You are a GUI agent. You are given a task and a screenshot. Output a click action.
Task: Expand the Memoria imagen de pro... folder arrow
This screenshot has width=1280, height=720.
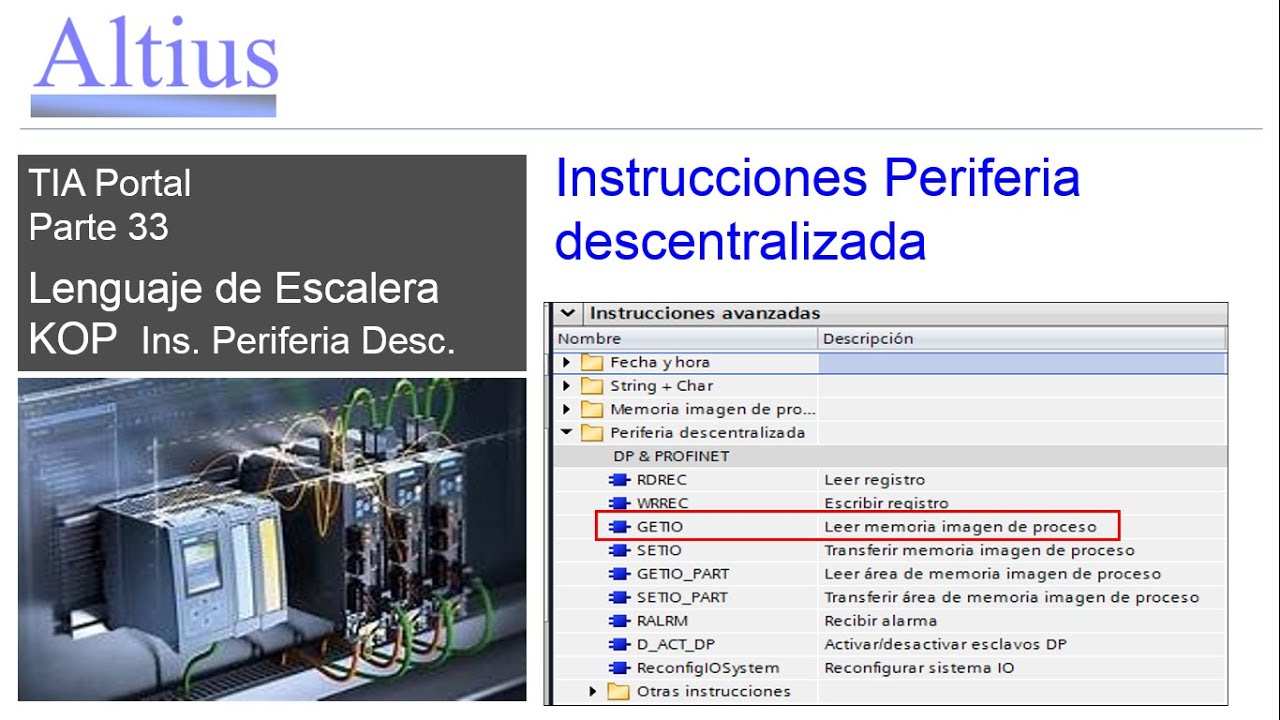point(566,409)
